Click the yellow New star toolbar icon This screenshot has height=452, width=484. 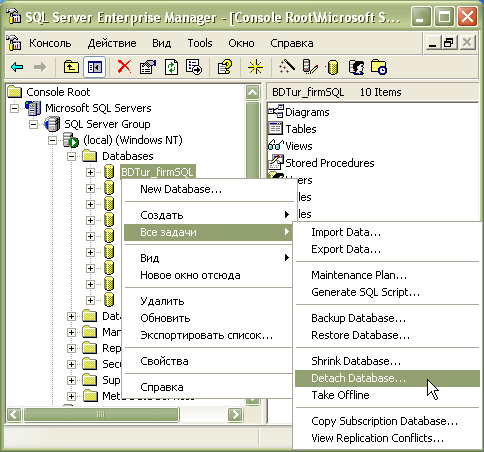[x=255, y=67]
